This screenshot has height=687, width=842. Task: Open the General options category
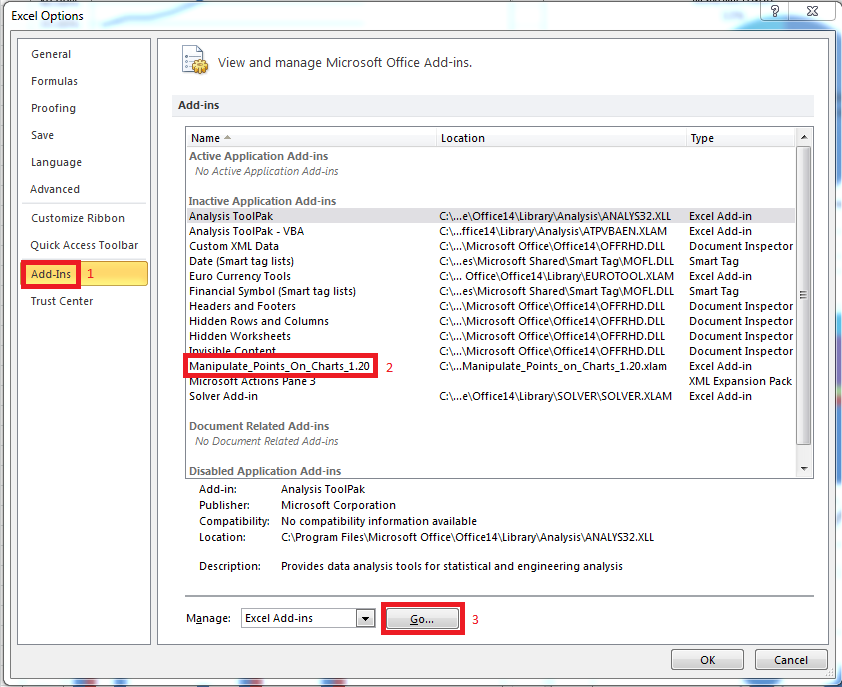coord(51,54)
